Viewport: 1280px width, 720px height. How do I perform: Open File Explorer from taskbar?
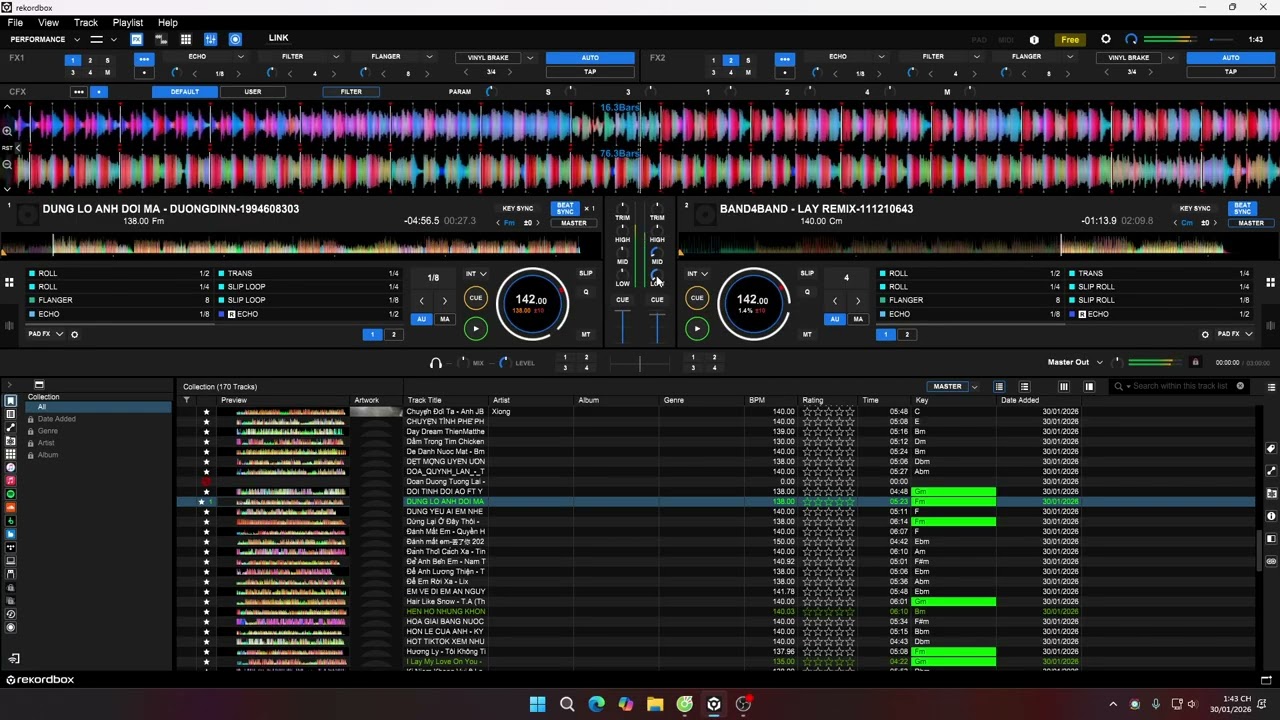pyautogui.click(x=655, y=704)
